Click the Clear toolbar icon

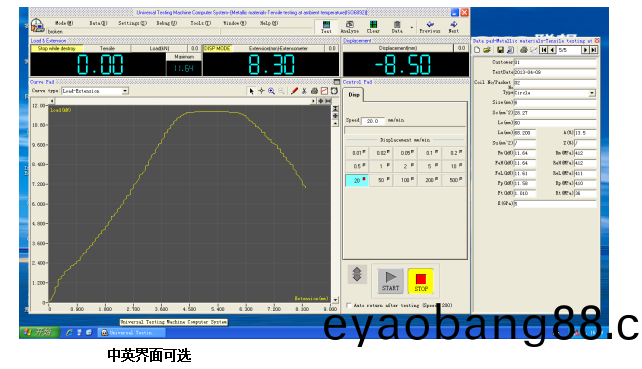pos(373,27)
